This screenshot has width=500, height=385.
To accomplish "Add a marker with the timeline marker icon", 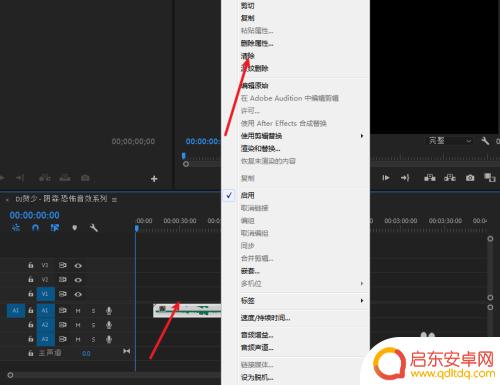I will coord(75,228).
